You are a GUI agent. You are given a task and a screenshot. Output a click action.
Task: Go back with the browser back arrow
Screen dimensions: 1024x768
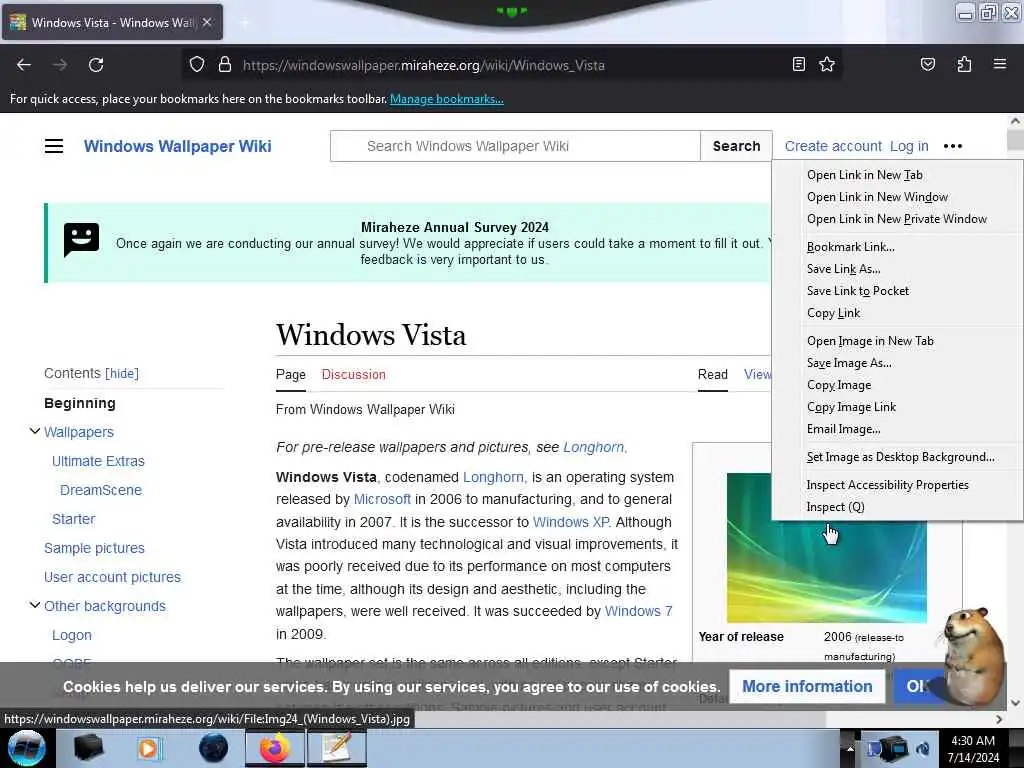[x=24, y=65]
